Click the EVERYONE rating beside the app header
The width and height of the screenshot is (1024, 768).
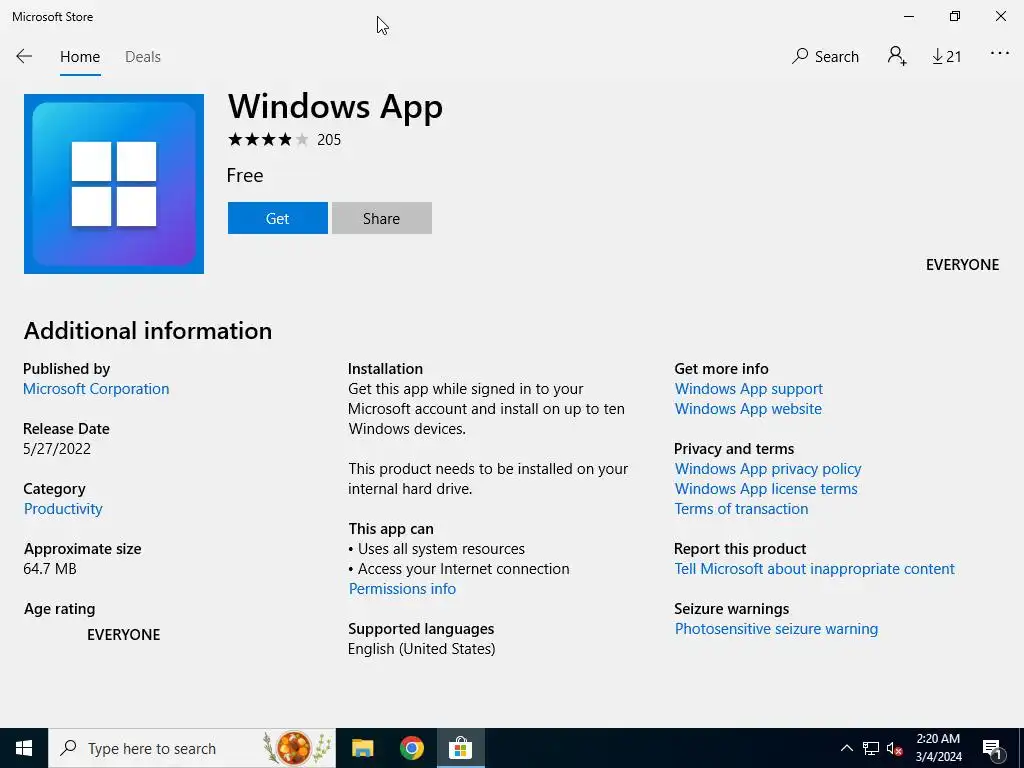(x=963, y=264)
